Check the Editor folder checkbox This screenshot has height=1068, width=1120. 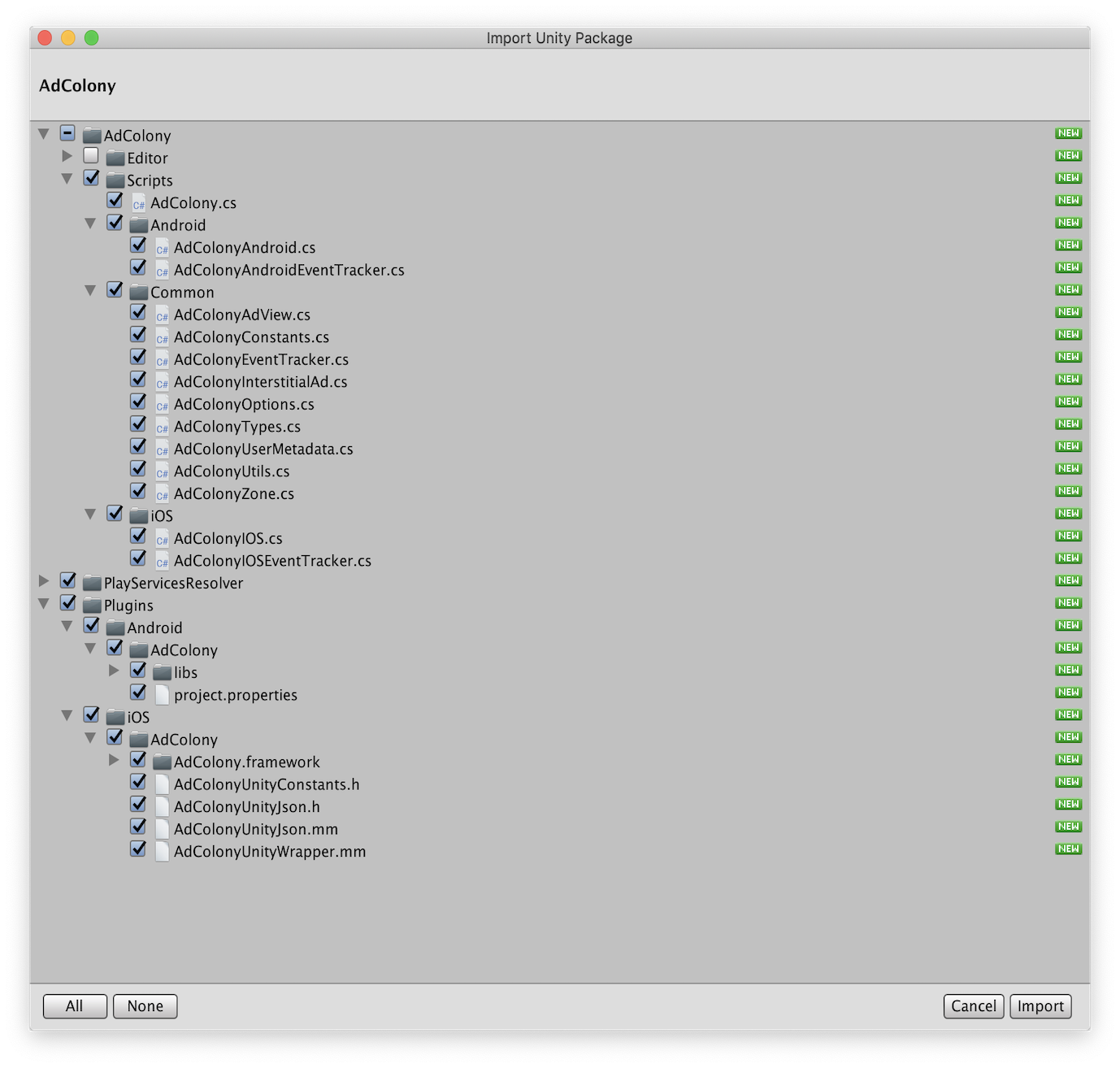91,154
